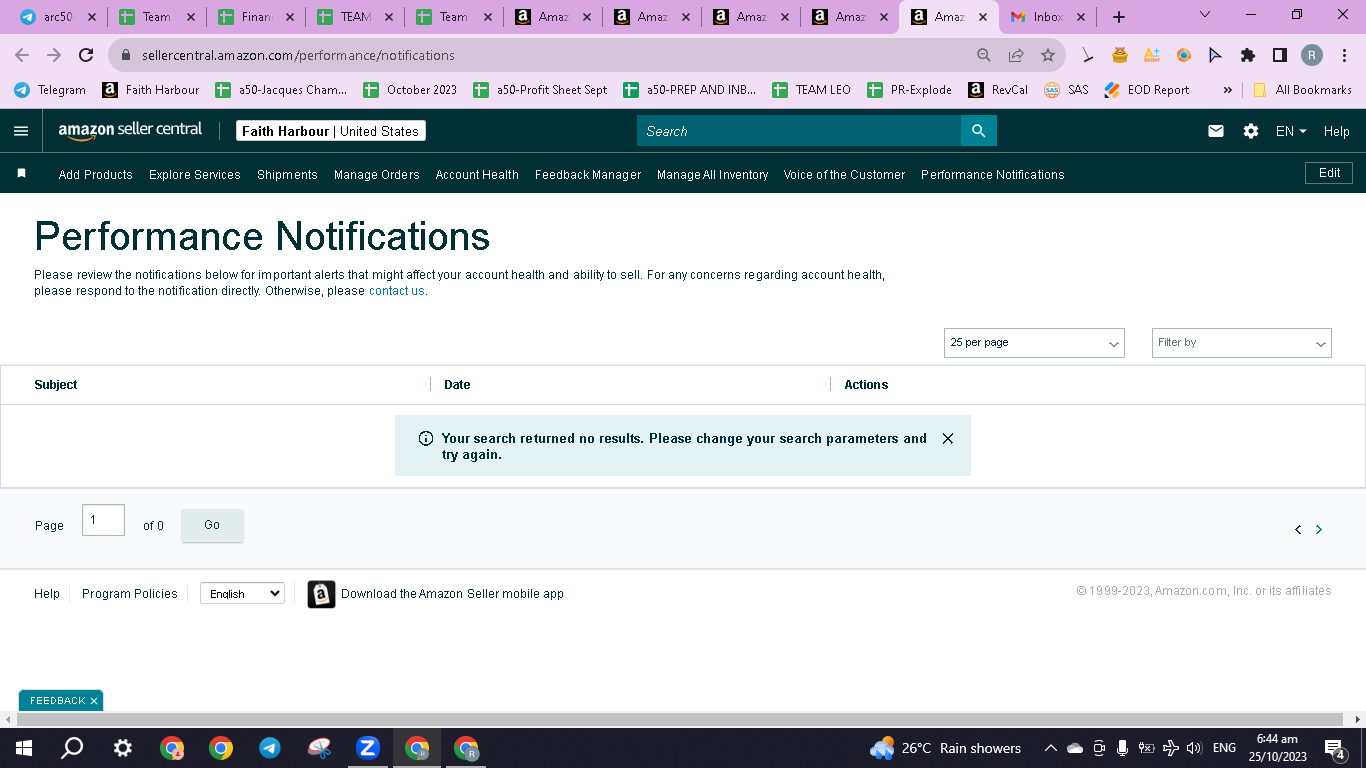Share this page from the address bar
This screenshot has height=768, width=1366.
1016,56
